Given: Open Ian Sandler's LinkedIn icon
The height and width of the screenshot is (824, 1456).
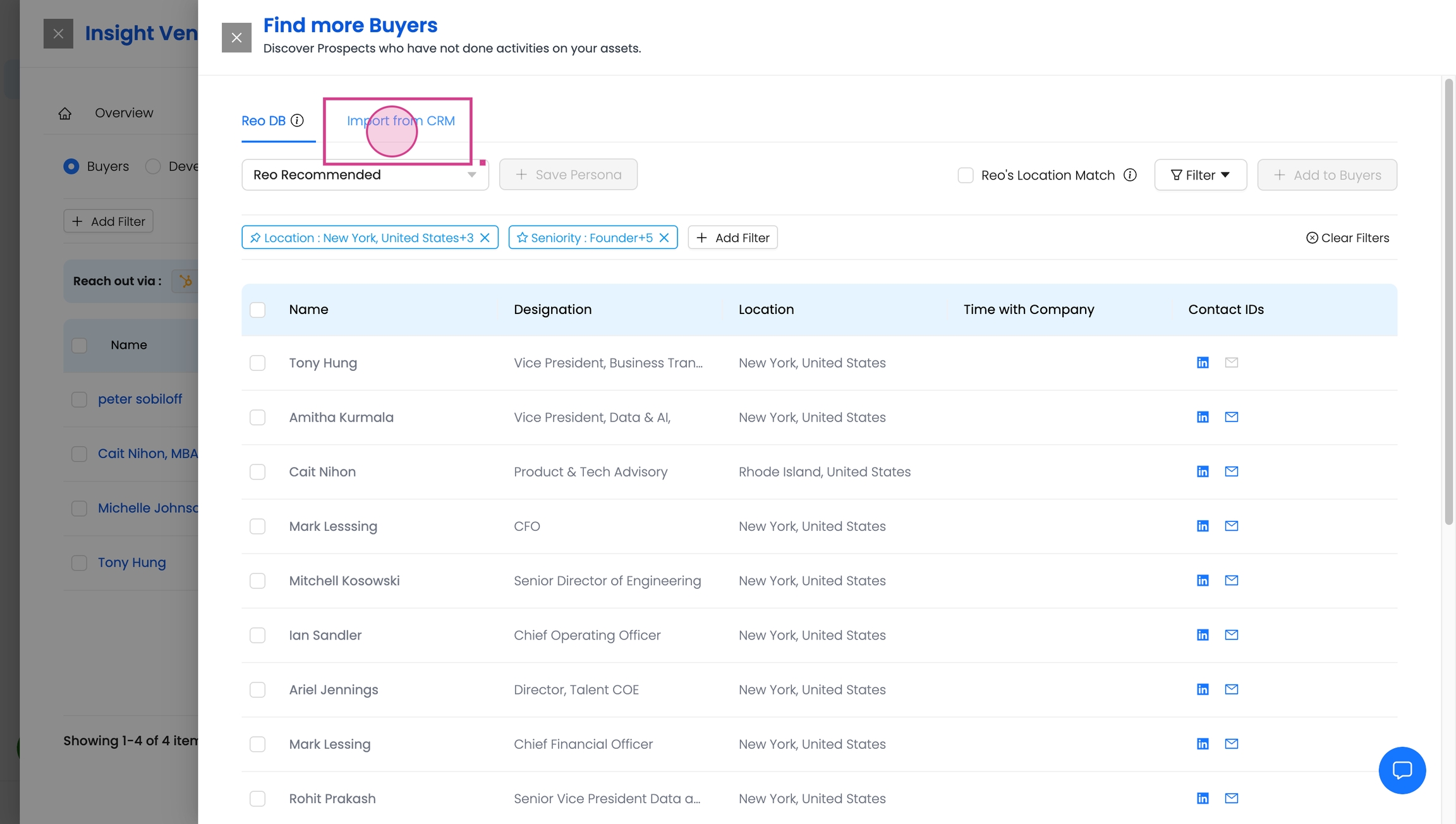Looking at the screenshot, I should coord(1203,635).
